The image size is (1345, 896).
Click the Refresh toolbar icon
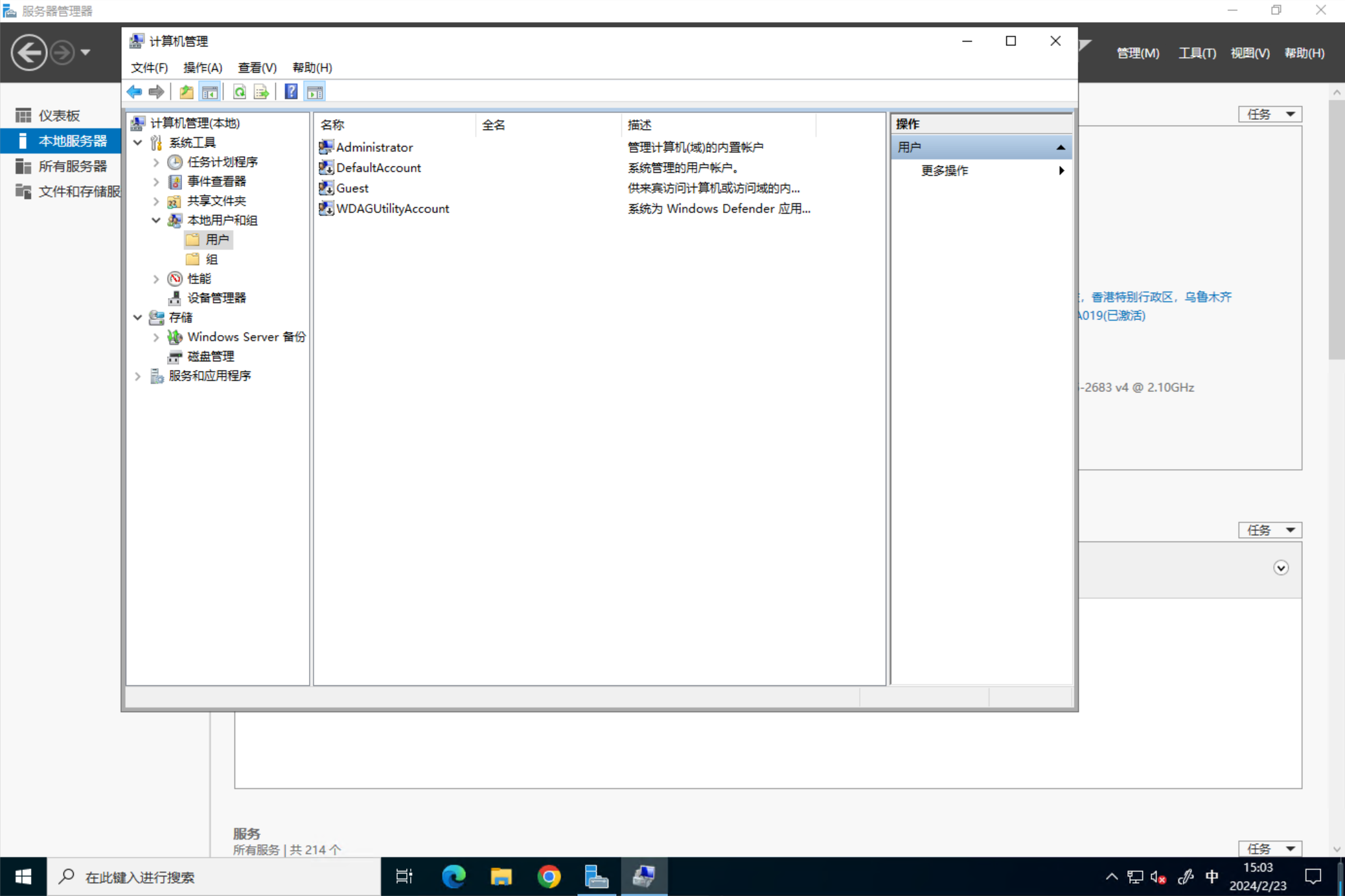coord(239,92)
